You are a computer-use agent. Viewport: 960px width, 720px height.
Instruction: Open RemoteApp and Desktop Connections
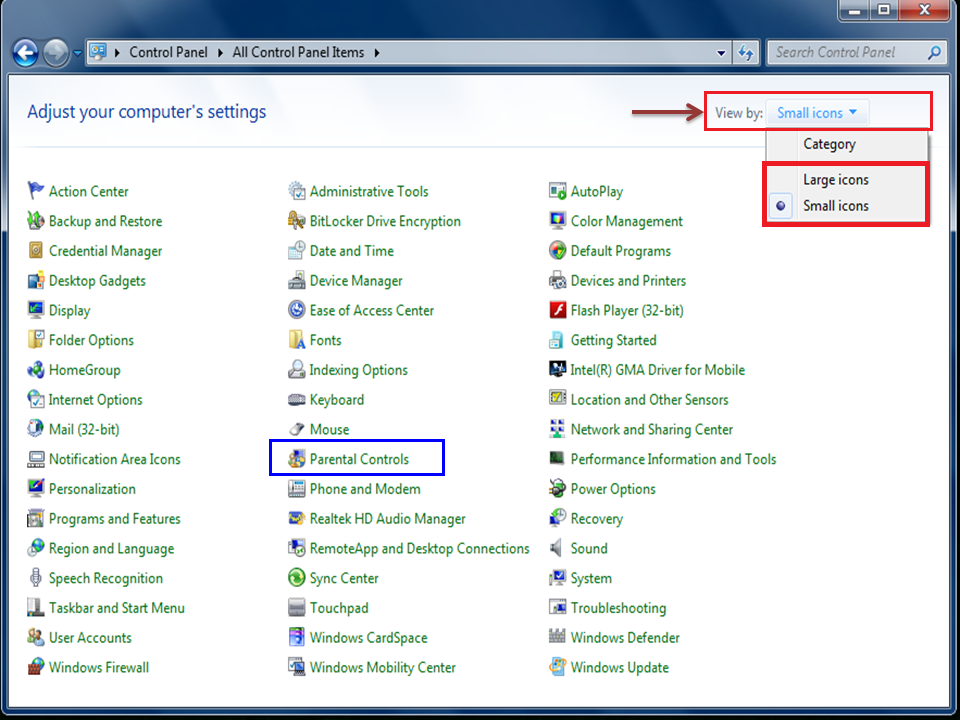pyautogui.click(x=419, y=549)
